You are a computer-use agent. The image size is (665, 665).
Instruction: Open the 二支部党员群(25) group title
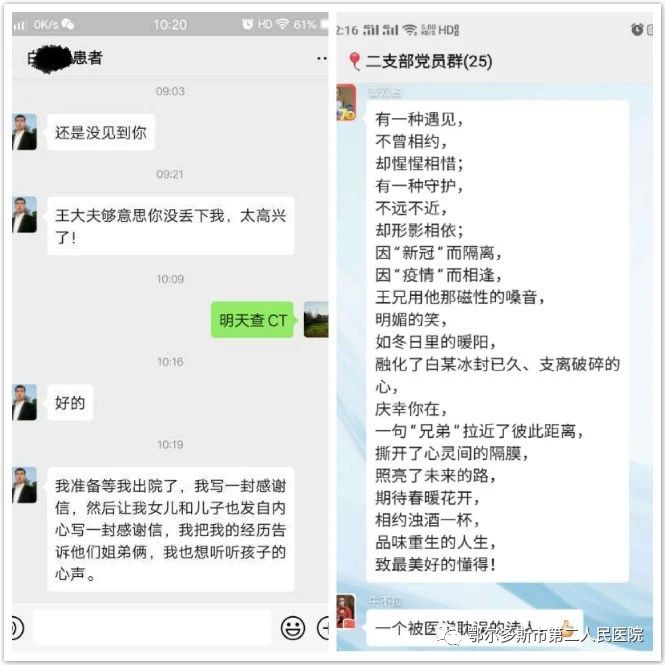point(429,61)
